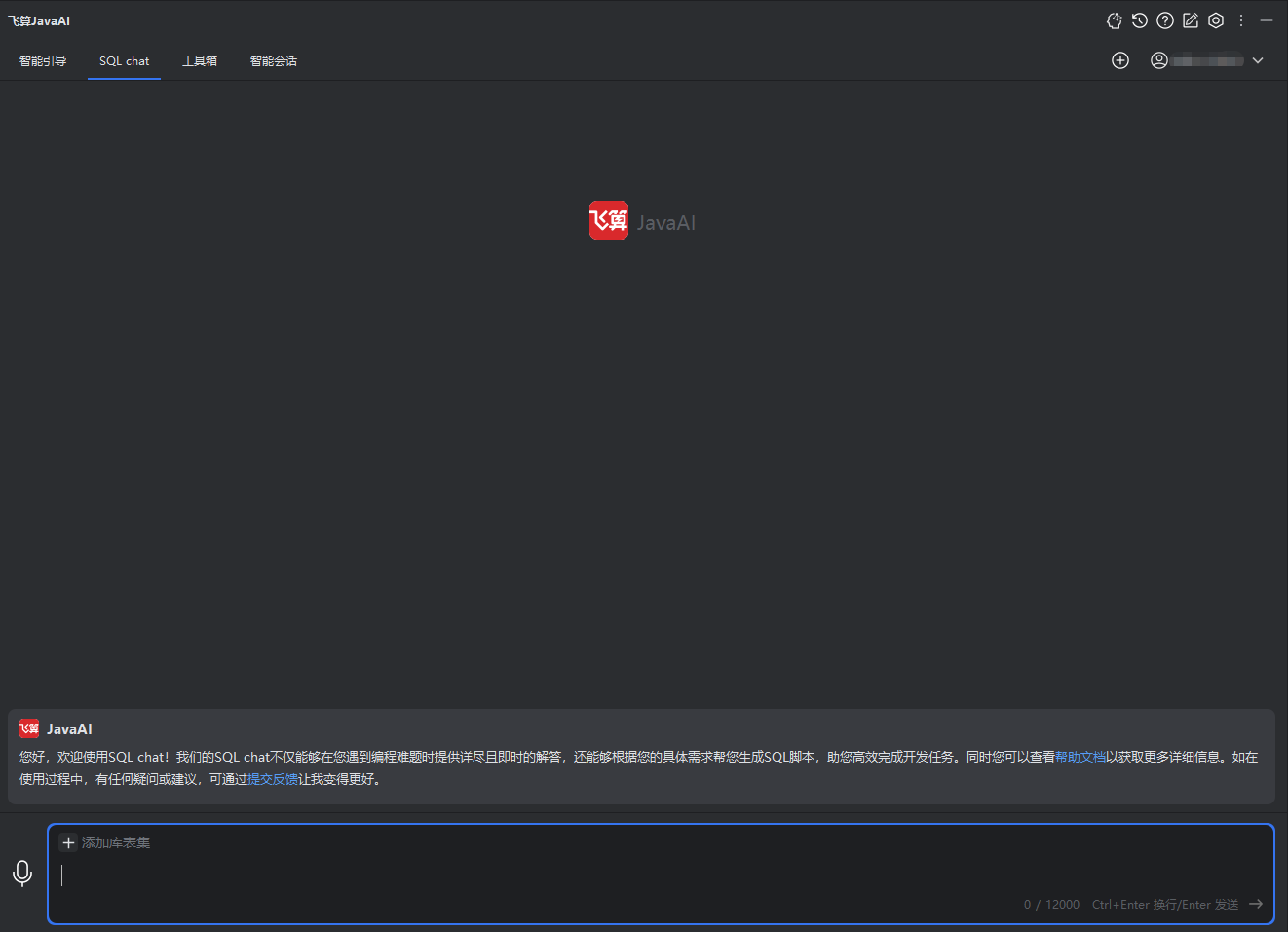Click the send arrow icon
The height and width of the screenshot is (932, 1288).
[1256, 904]
